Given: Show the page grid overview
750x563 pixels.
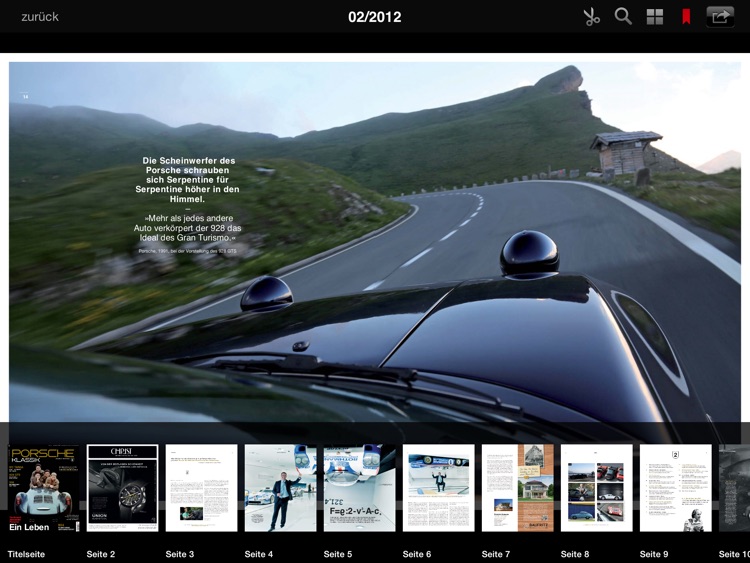Looking at the screenshot, I should point(655,17).
